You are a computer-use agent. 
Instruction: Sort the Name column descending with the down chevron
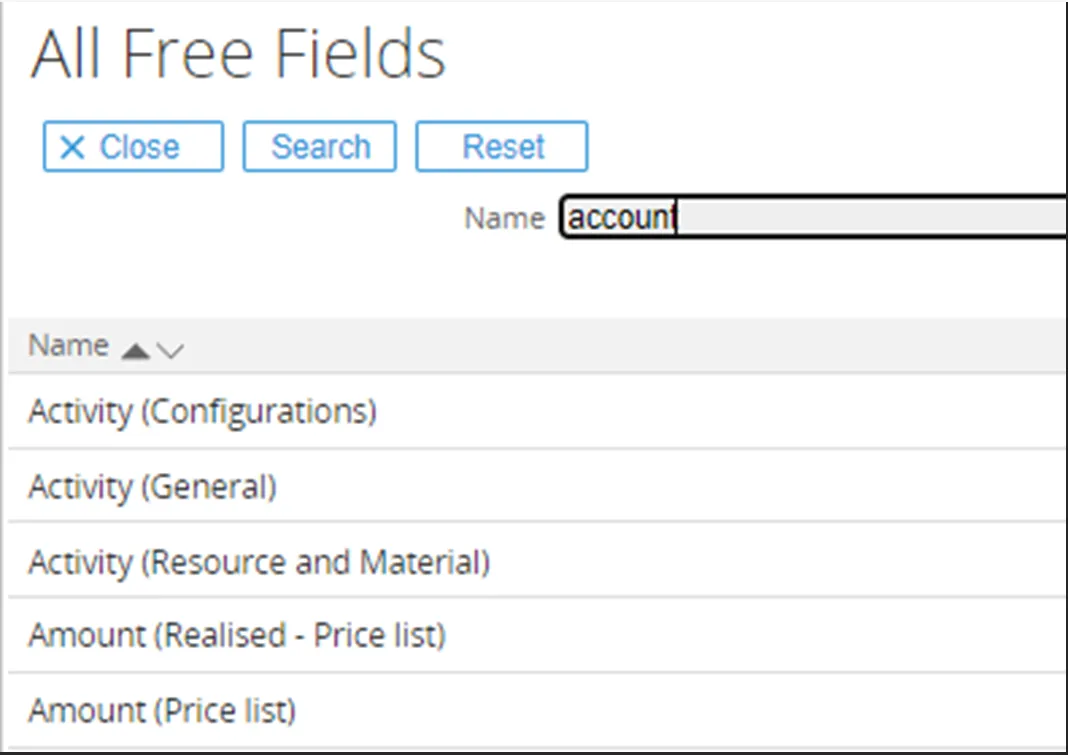click(x=170, y=350)
